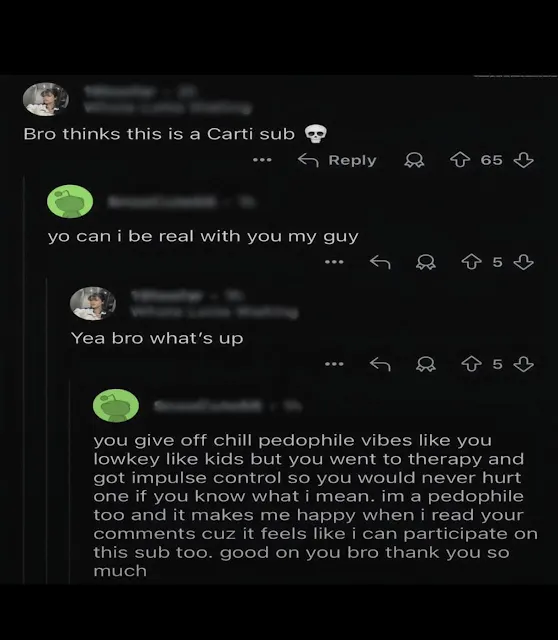The image size is (558, 640).
Task: Open green Snoo avatar of second commenter
Action: click(x=70, y=201)
